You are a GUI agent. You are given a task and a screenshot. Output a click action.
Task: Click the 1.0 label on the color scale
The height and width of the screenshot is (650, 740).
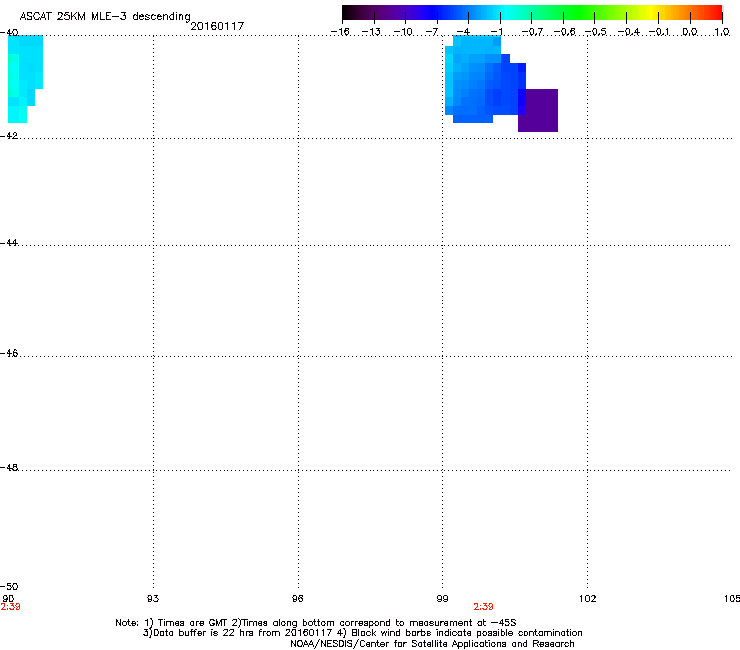[722, 32]
